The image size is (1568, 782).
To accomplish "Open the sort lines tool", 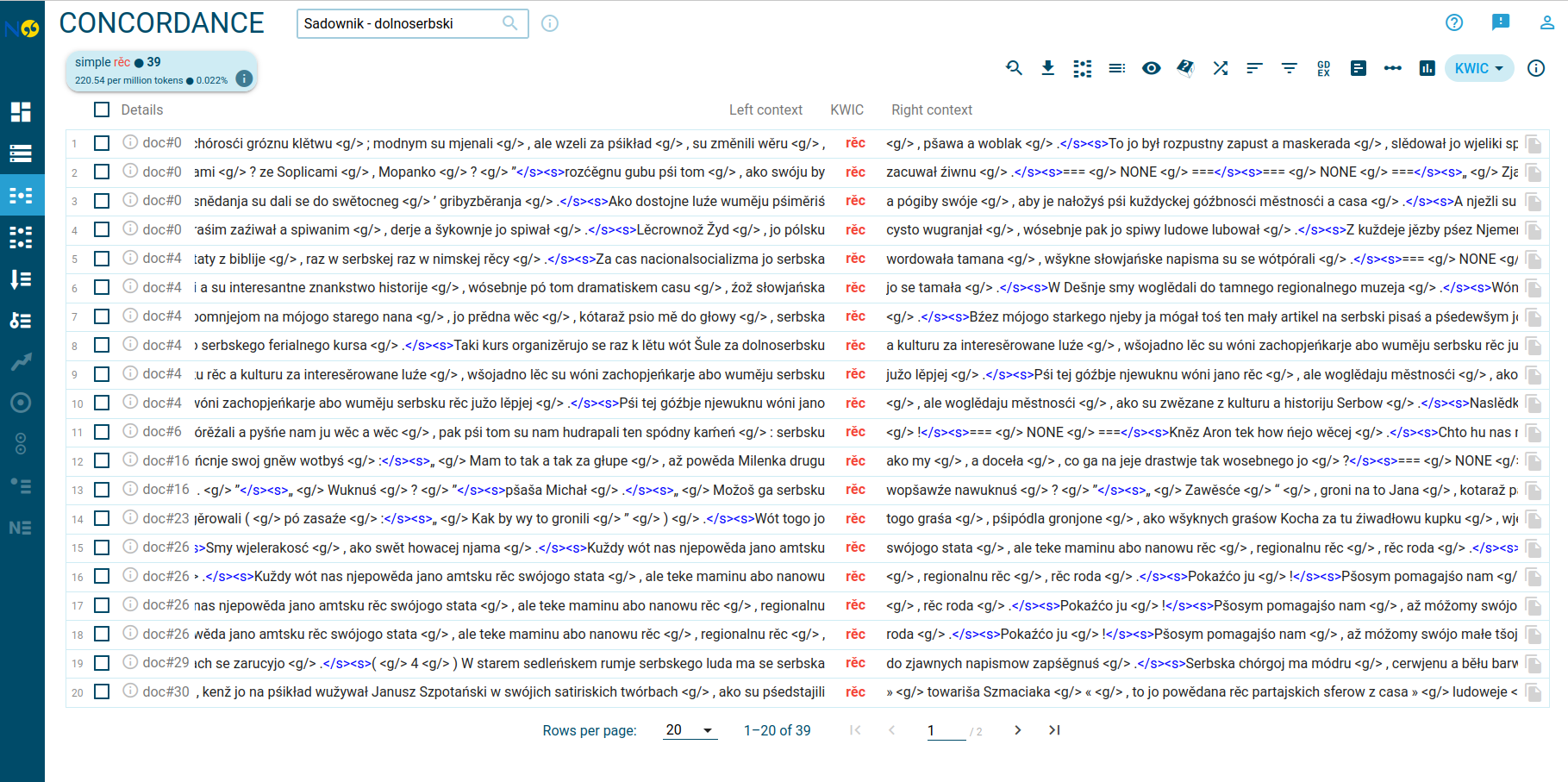I will [1255, 68].
